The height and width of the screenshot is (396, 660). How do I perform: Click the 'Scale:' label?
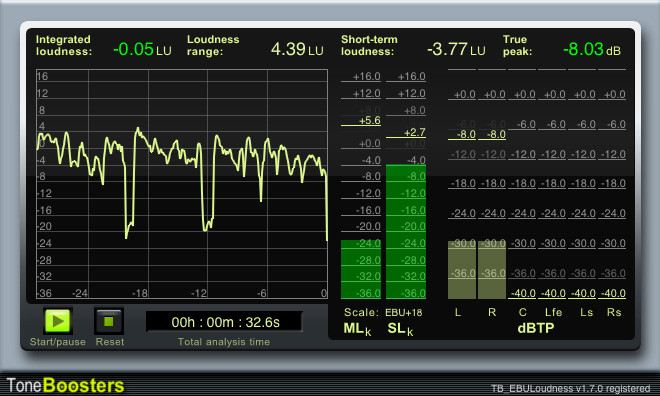click(x=361, y=312)
